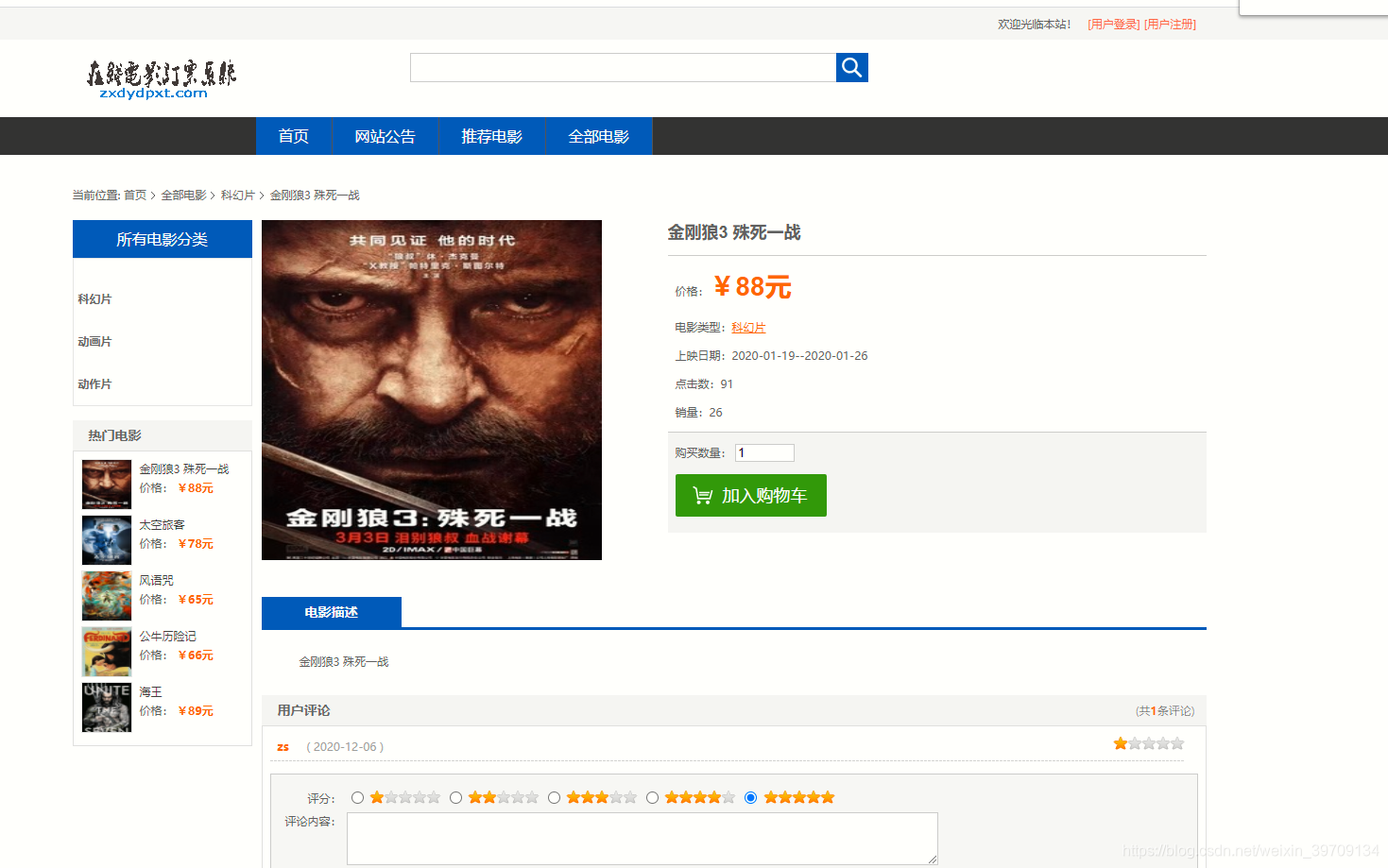Click the large 金刚狼3 movie poster
Viewport: 1388px width, 868px height.
click(432, 390)
